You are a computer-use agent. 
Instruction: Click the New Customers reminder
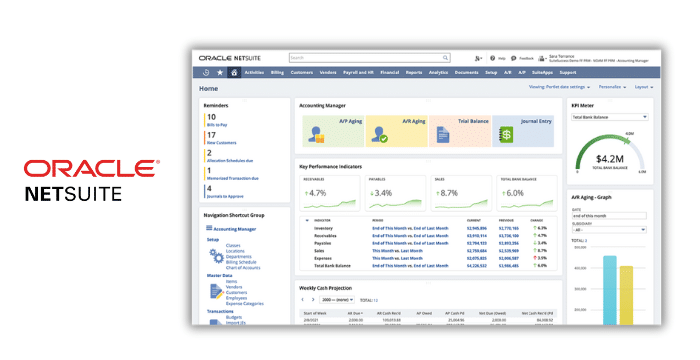coord(221,143)
